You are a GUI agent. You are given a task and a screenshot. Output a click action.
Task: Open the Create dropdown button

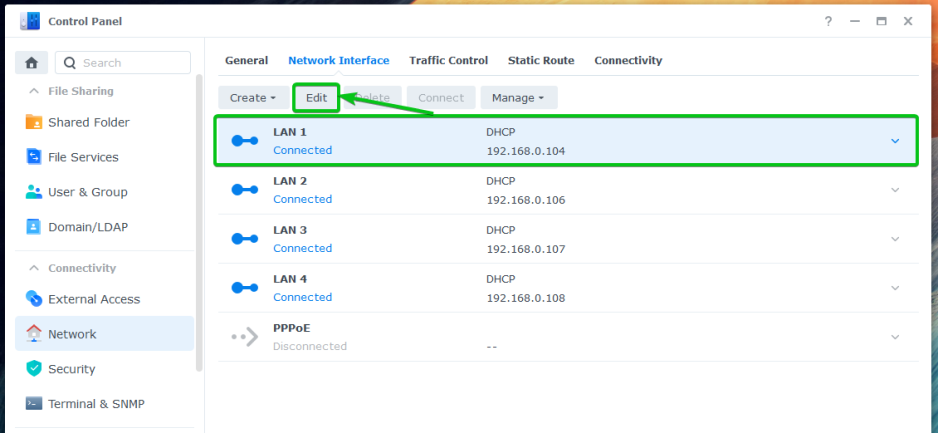coord(253,97)
